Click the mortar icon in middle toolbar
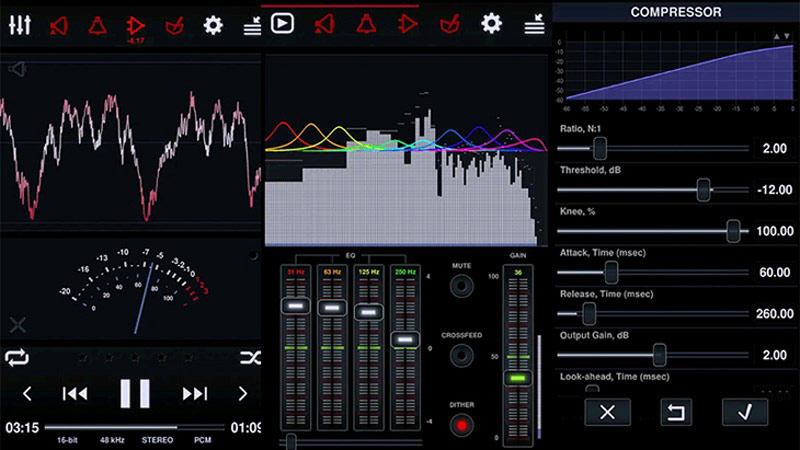This screenshot has height=450, width=800. tap(447, 24)
